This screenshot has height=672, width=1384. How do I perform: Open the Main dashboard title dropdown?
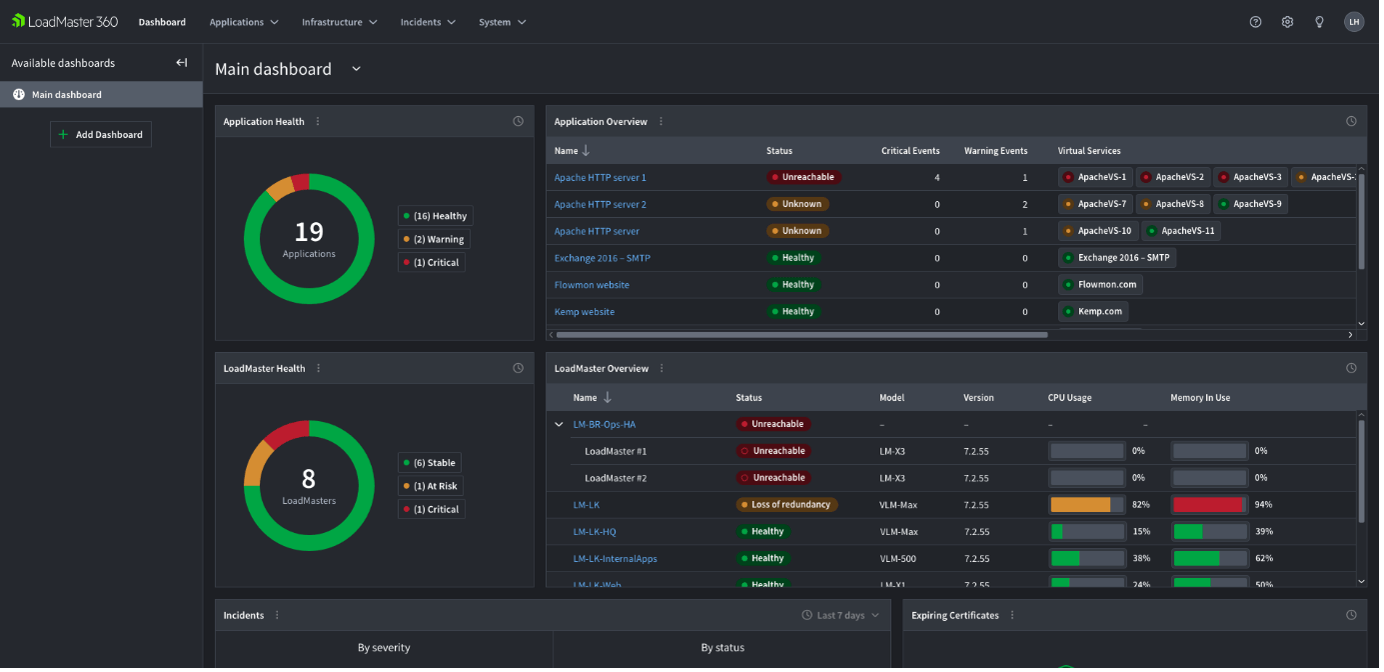[x=357, y=70]
